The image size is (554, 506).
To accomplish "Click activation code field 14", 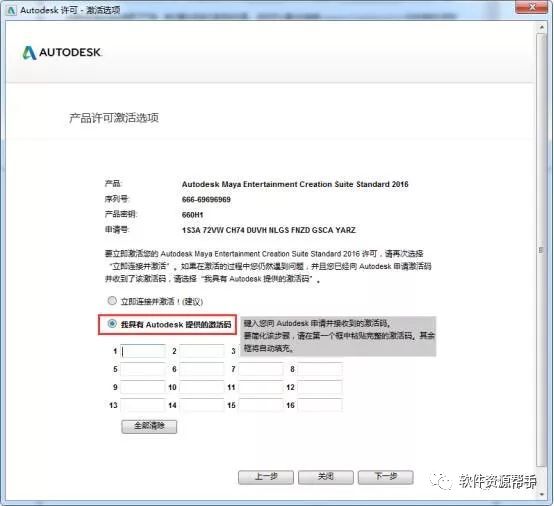I will [x=202, y=405].
